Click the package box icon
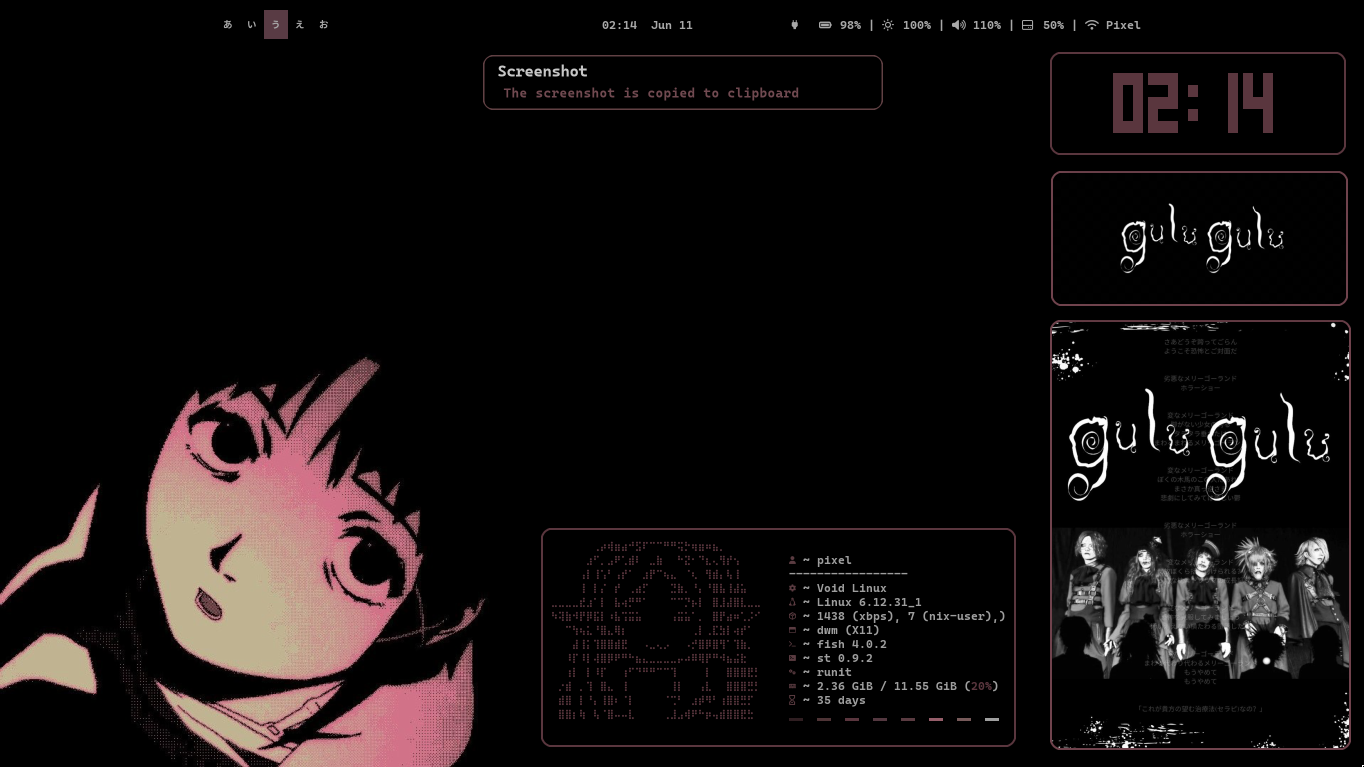 [792, 617]
